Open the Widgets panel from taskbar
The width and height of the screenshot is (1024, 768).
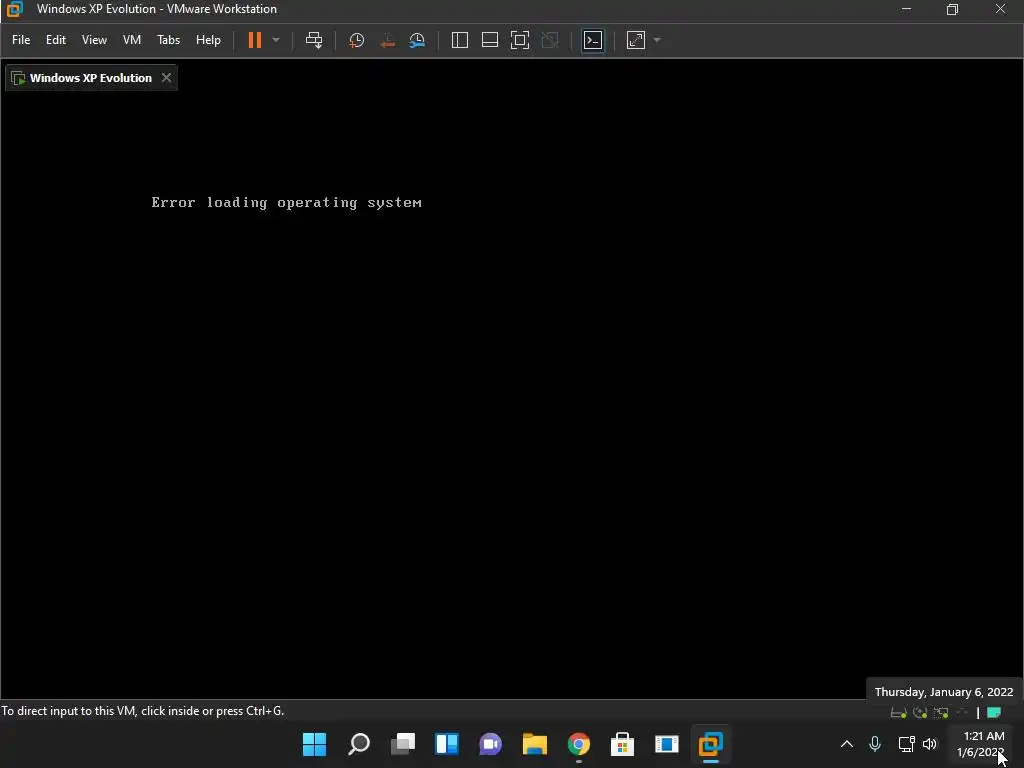point(447,744)
